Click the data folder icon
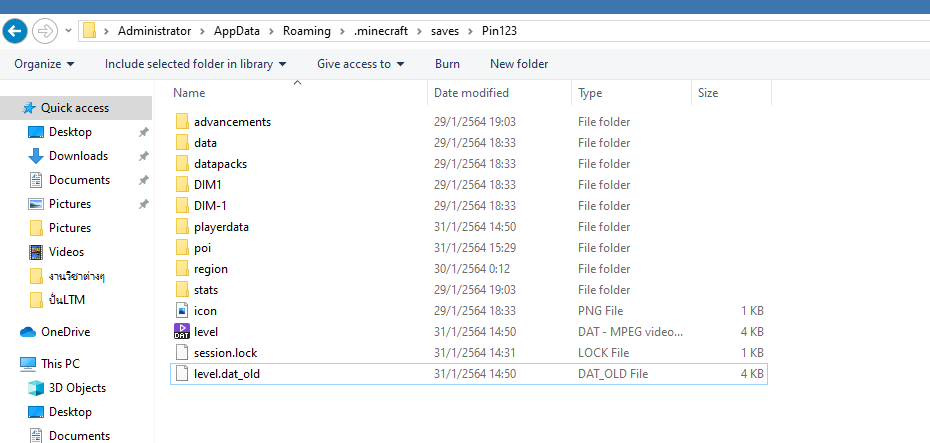 pyautogui.click(x=182, y=143)
